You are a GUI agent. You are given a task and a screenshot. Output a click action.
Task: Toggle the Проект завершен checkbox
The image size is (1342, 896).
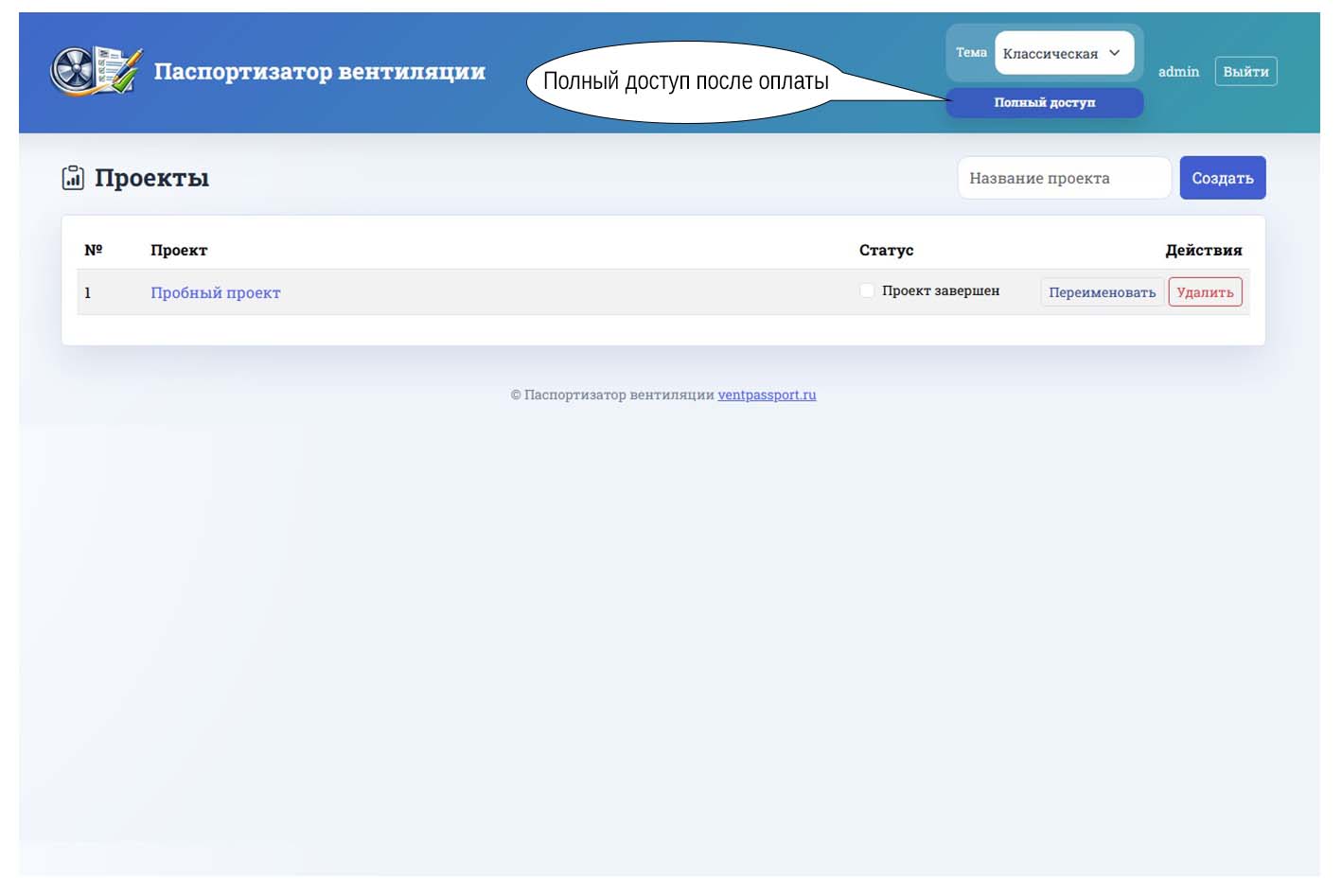coord(867,290)
